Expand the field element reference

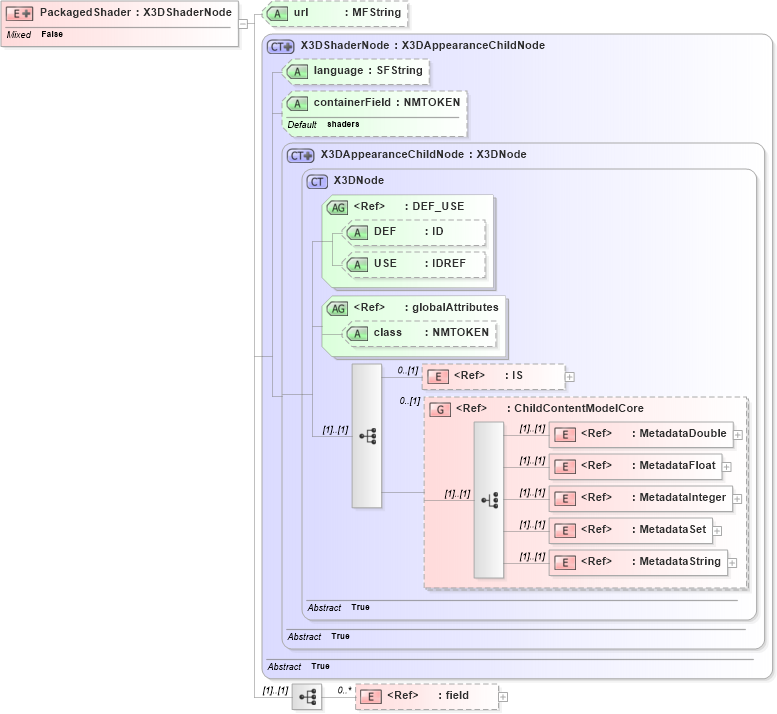[x=503, y=697]
